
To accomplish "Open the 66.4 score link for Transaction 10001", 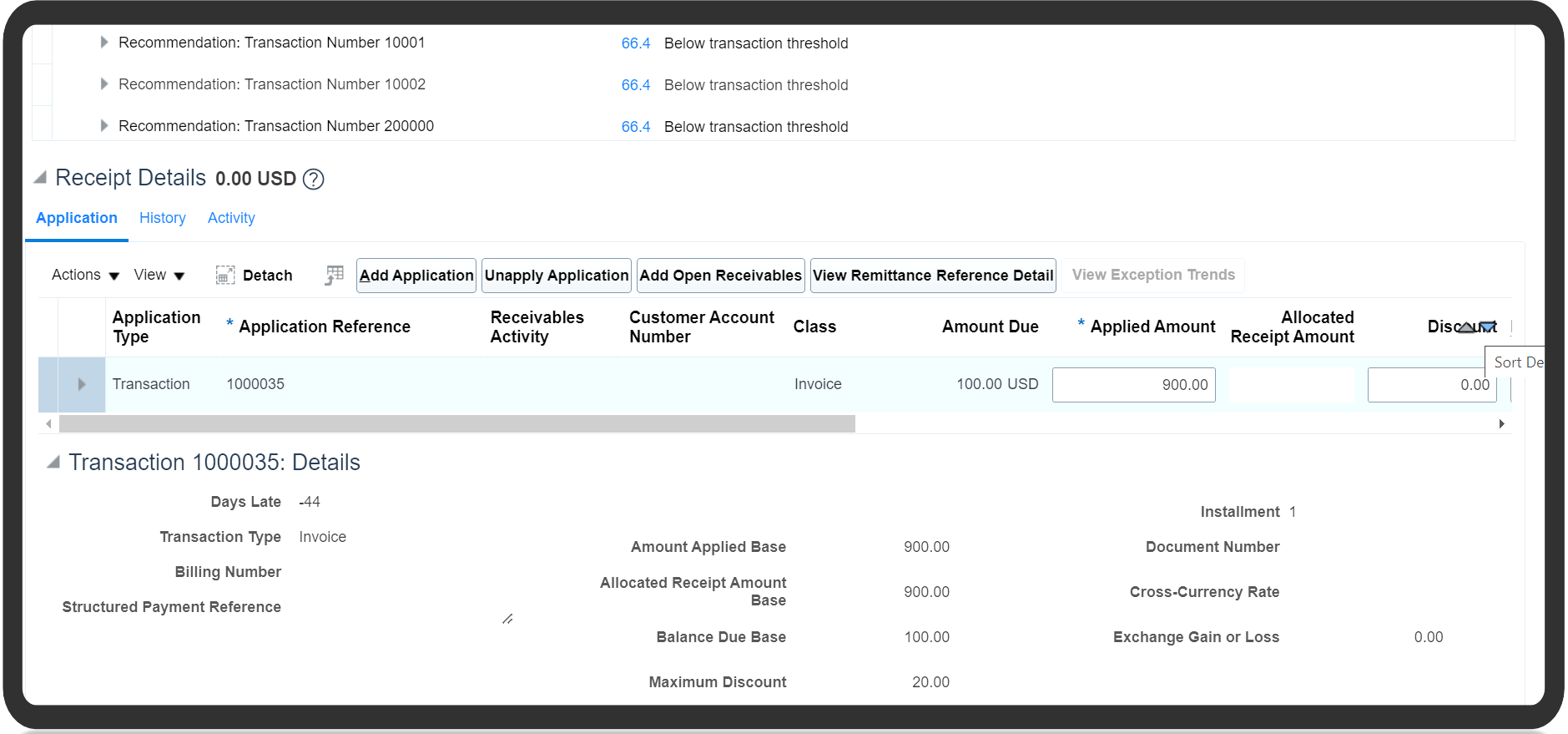I will point(636,43).
